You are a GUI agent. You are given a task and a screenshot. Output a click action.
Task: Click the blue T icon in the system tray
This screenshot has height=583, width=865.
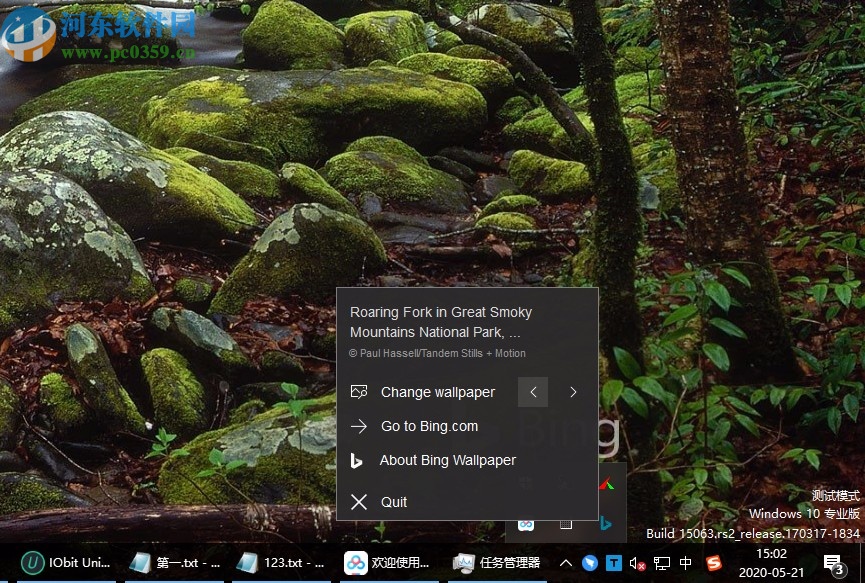click(x=615, y=562)
